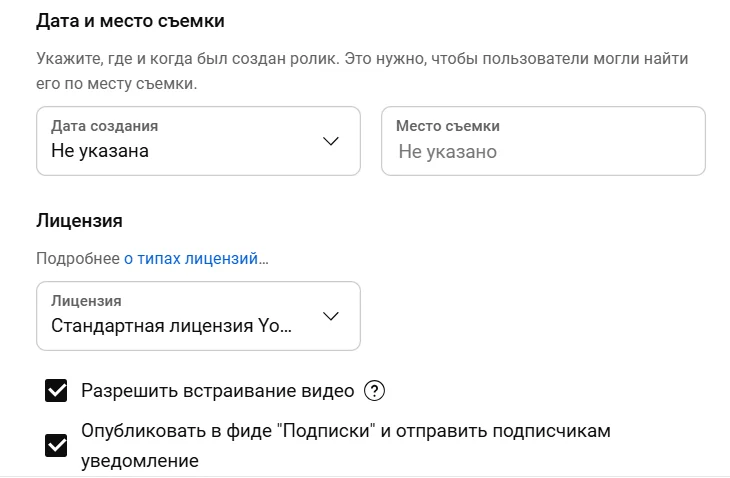Click the "Разрешить встраивание видео" label text
This screenshot has height=478, width=730.
tap(216, 390)
